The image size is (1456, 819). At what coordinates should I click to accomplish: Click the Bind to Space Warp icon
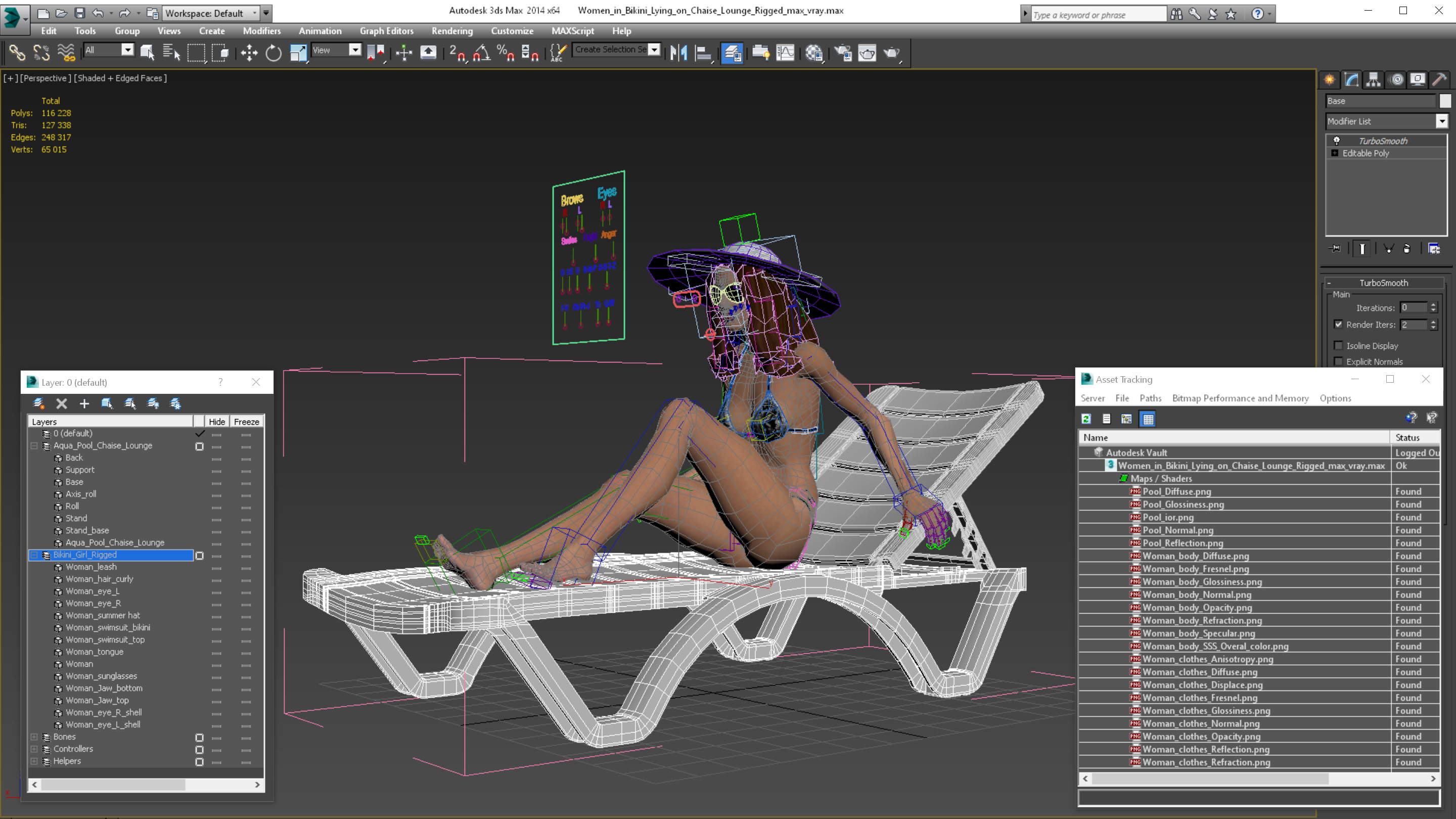click(66, 53)
